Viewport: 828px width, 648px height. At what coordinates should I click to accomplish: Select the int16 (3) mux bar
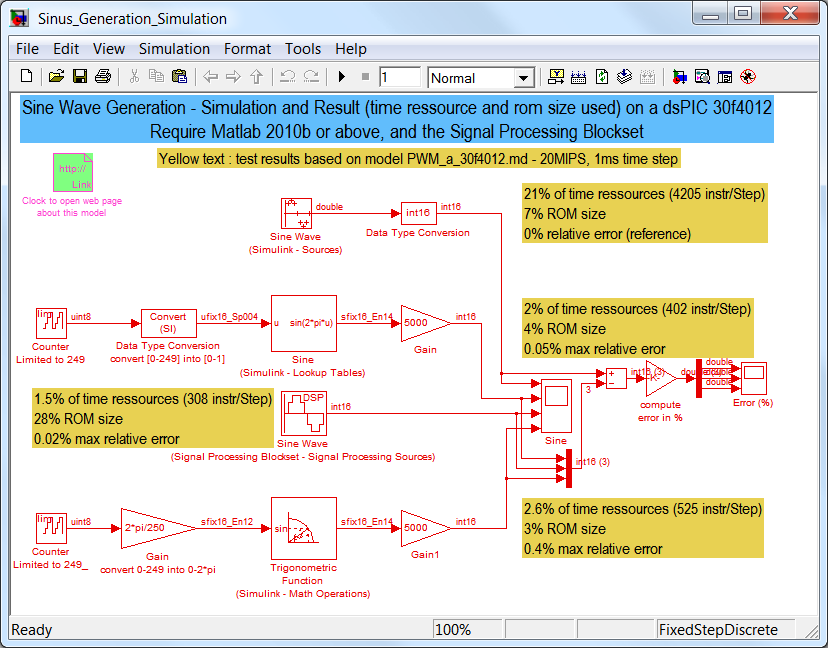pyautogui.click(x=569, y=468)
